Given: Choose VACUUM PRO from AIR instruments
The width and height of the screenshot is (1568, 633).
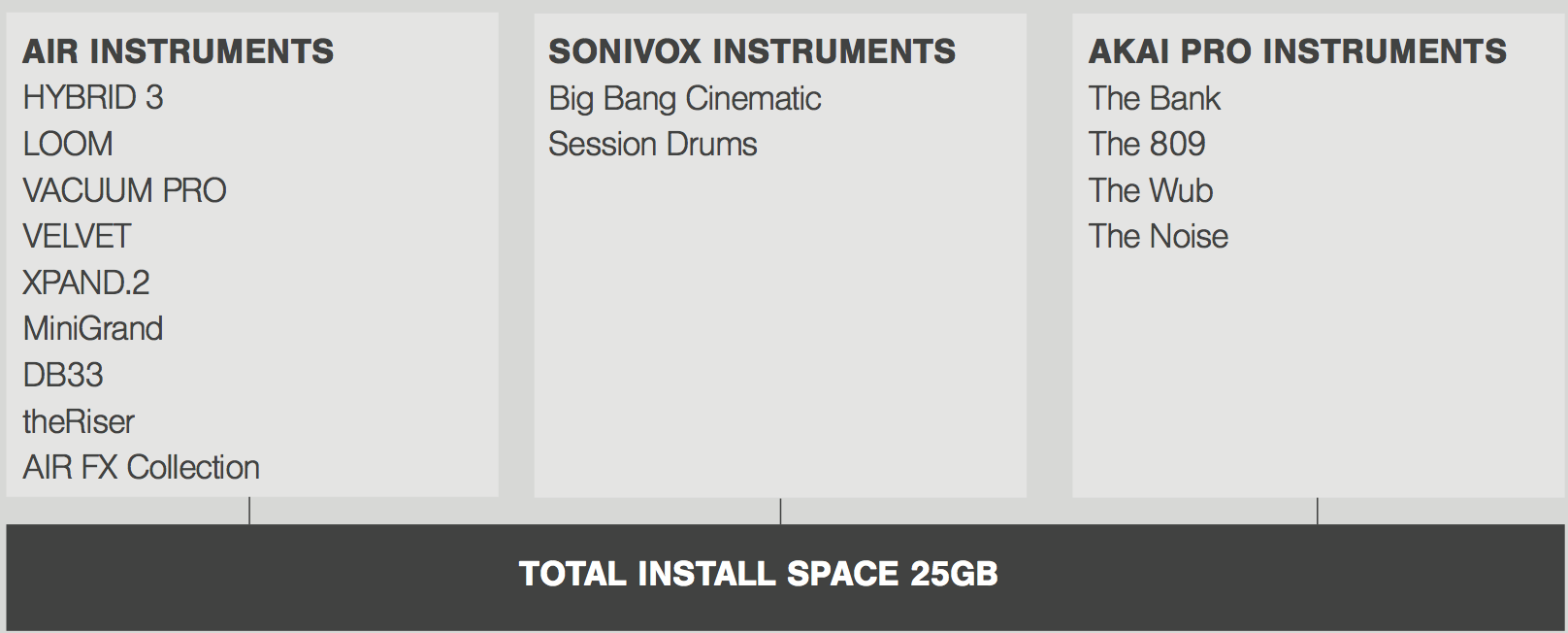Looking at the screenshot, I should tap(124, 190).
